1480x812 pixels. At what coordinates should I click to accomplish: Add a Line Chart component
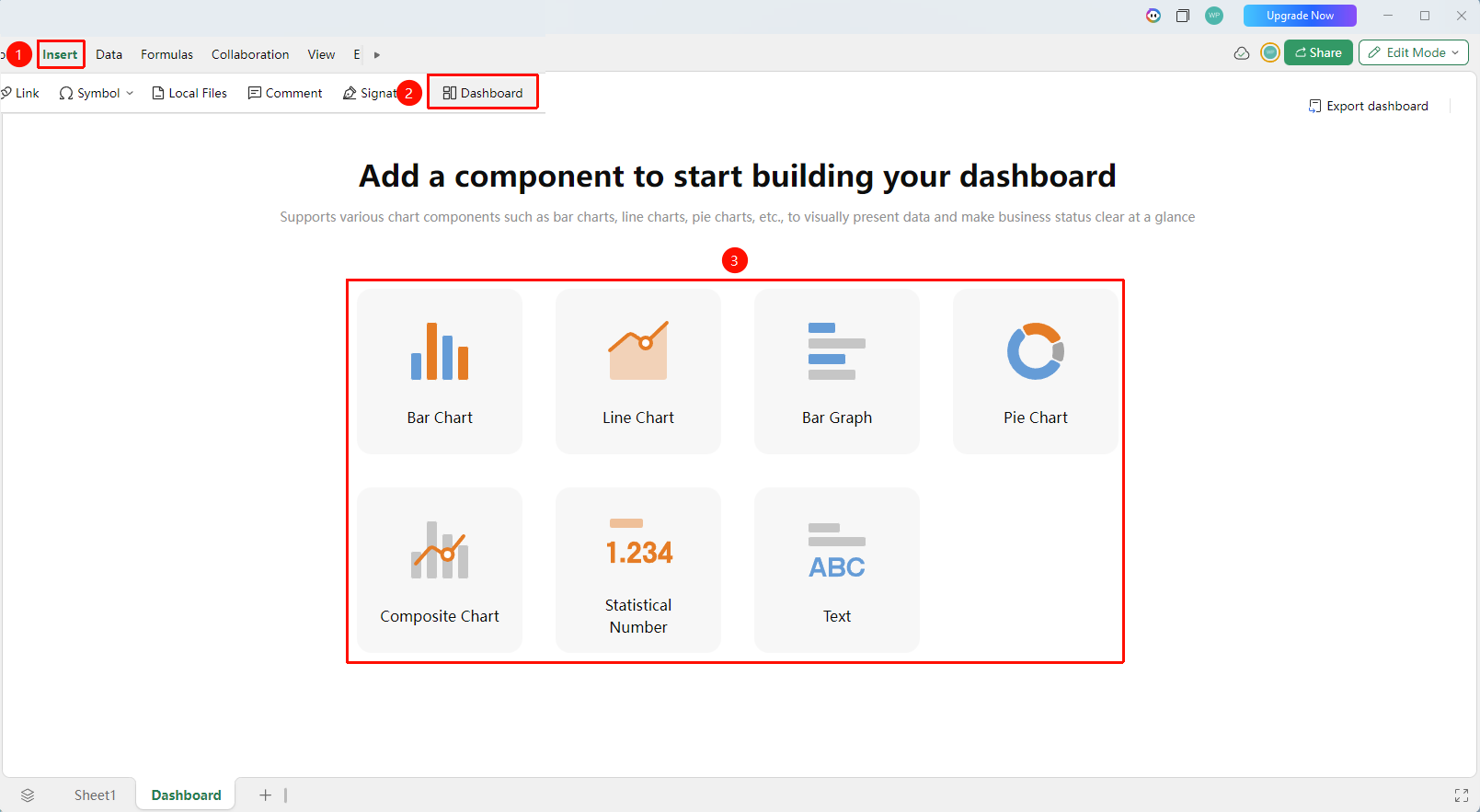pos(638,372)
